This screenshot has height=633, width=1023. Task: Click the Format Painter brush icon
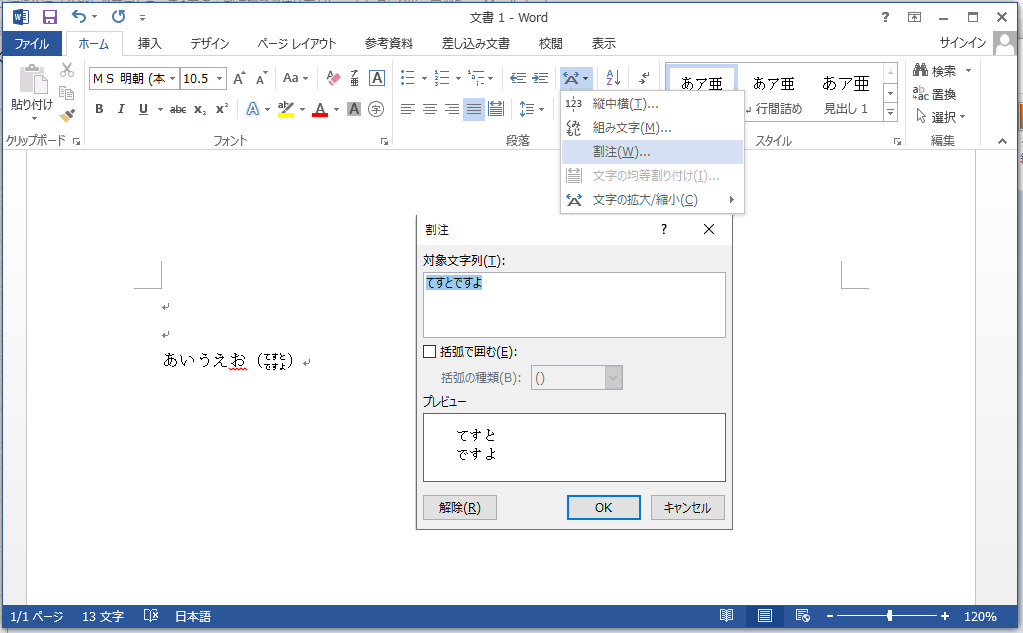tap(67, 115)
